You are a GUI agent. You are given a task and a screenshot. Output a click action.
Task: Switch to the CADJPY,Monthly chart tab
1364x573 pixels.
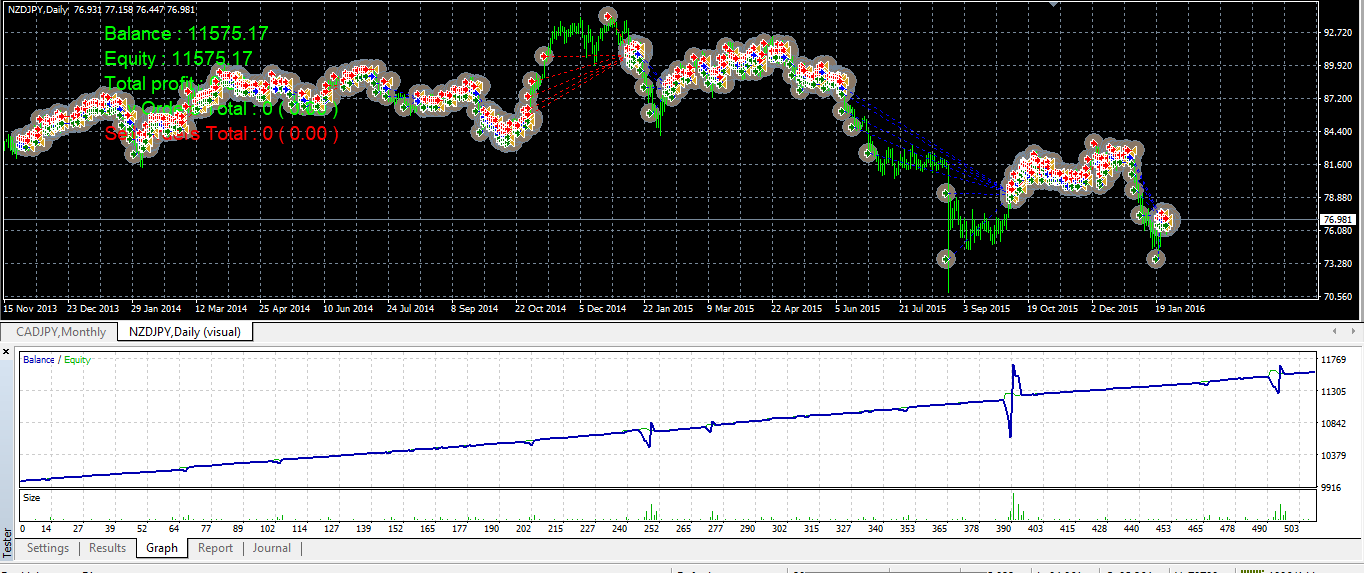point(61,331)
